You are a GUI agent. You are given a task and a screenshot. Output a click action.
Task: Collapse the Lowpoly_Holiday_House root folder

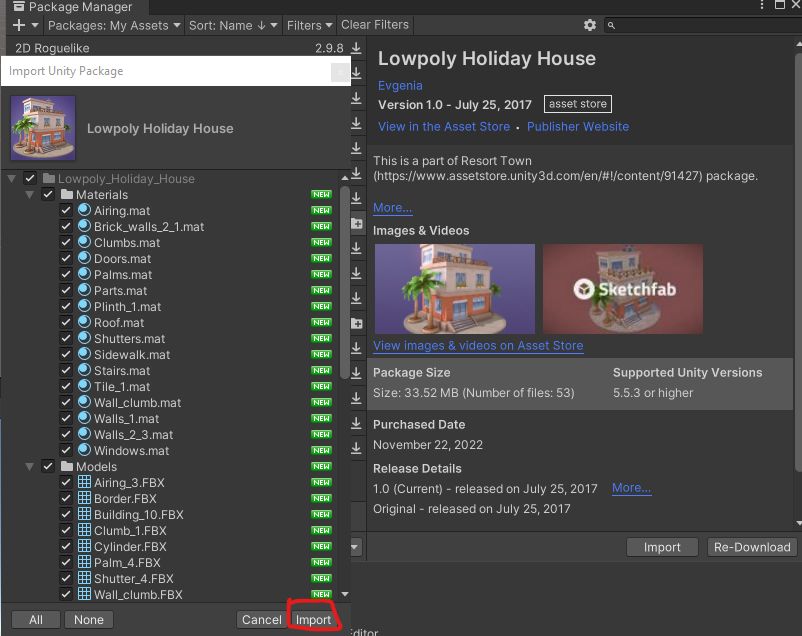point(11,179)
